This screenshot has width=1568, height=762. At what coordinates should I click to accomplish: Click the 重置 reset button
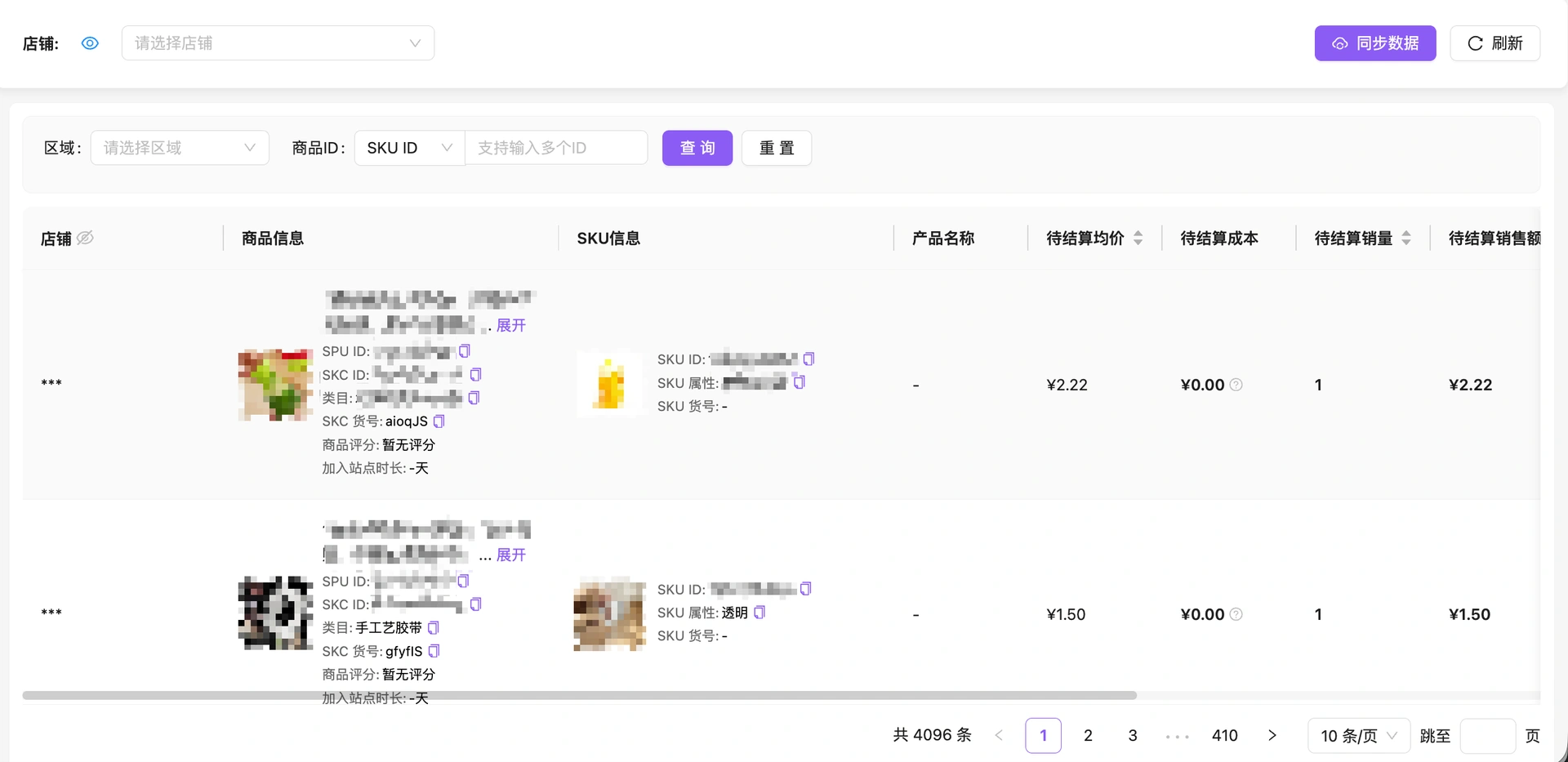(776, 148)
